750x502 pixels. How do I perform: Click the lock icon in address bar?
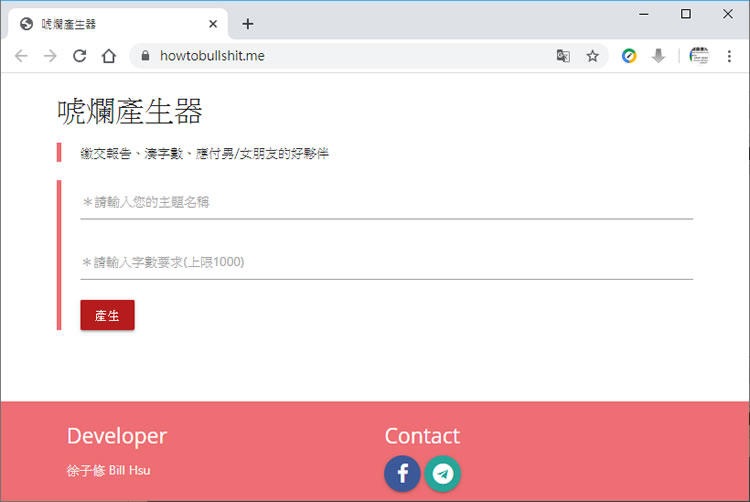pyautogui.click(x=145, y=56)
